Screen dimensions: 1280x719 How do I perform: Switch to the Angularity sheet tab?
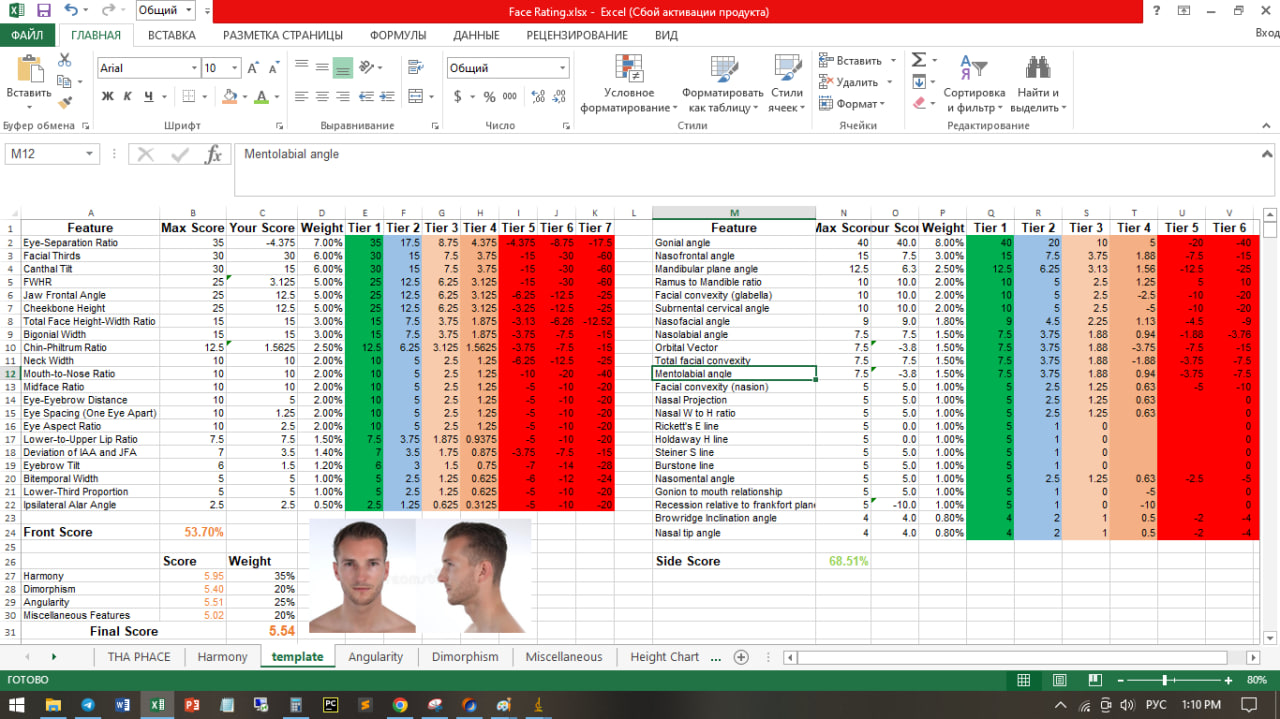[376, 657]
